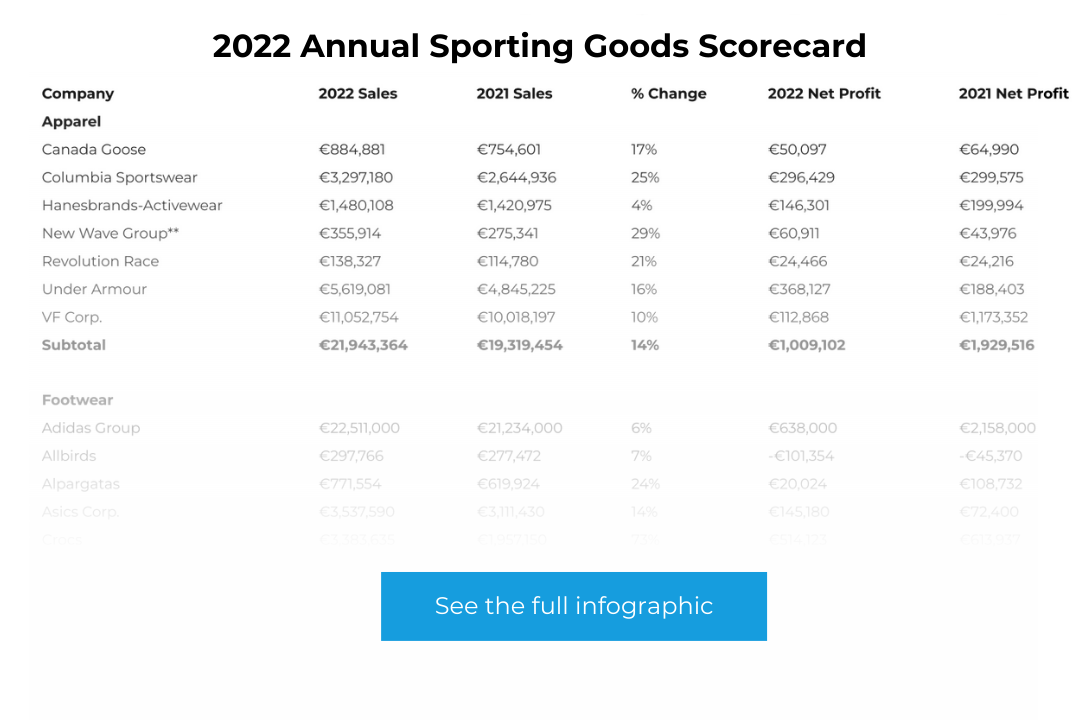Click the 2022 Net Profit column header
The width and height of the screenshot is (1080, 720).
(x=823, y=93)
